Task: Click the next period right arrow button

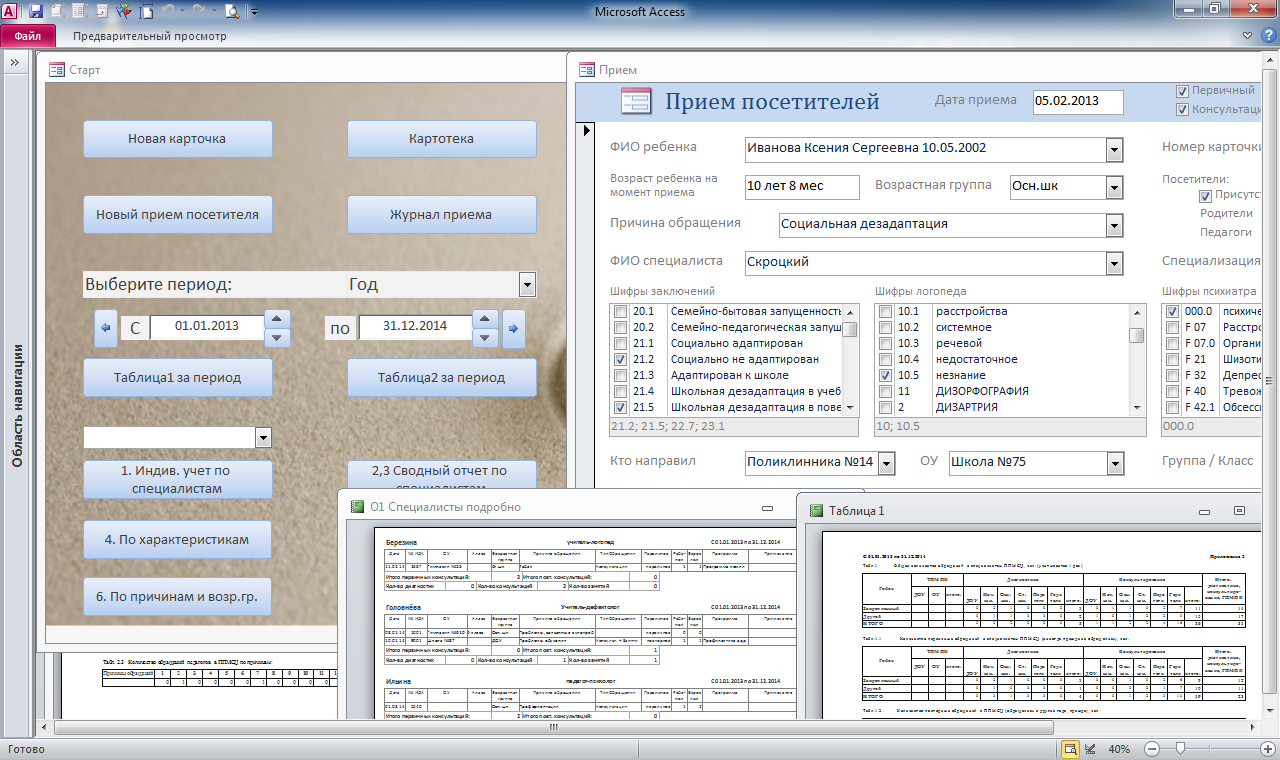Action: (x=514, y=328)
